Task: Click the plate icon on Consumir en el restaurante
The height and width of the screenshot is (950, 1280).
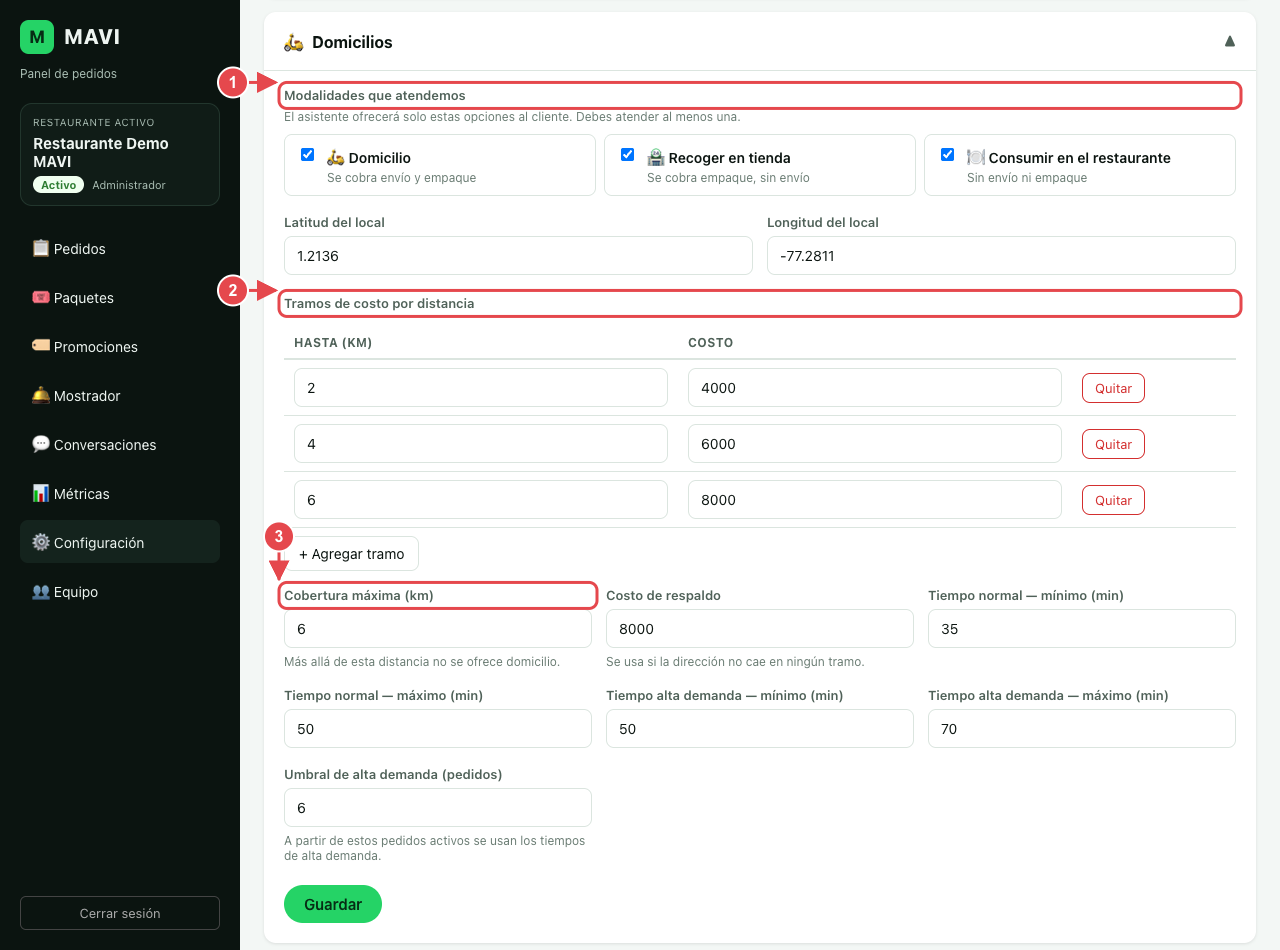Action: click(976, 157)
